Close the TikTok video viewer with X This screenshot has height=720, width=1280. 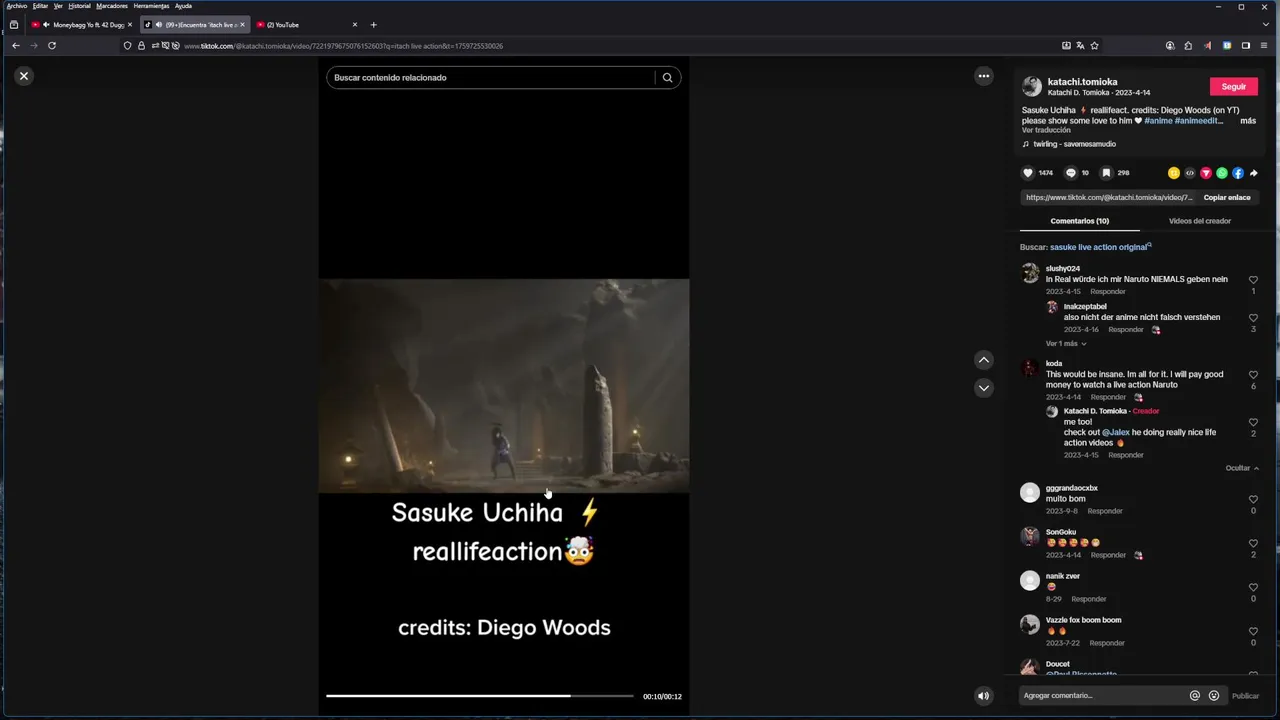[24, 76]
